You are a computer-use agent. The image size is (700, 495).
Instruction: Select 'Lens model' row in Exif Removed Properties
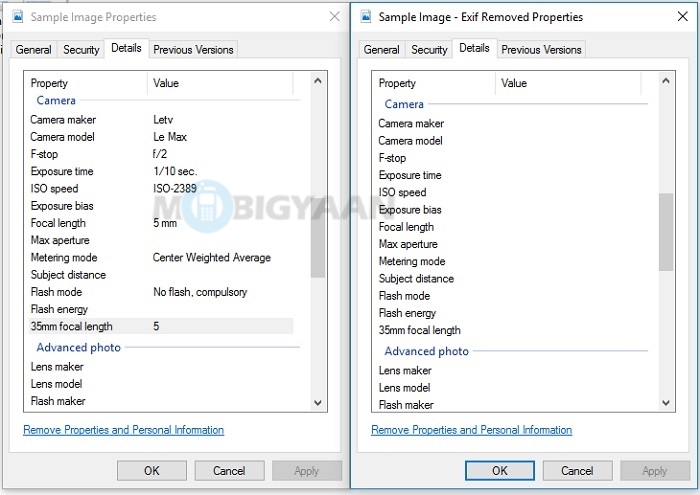point(509,388)
